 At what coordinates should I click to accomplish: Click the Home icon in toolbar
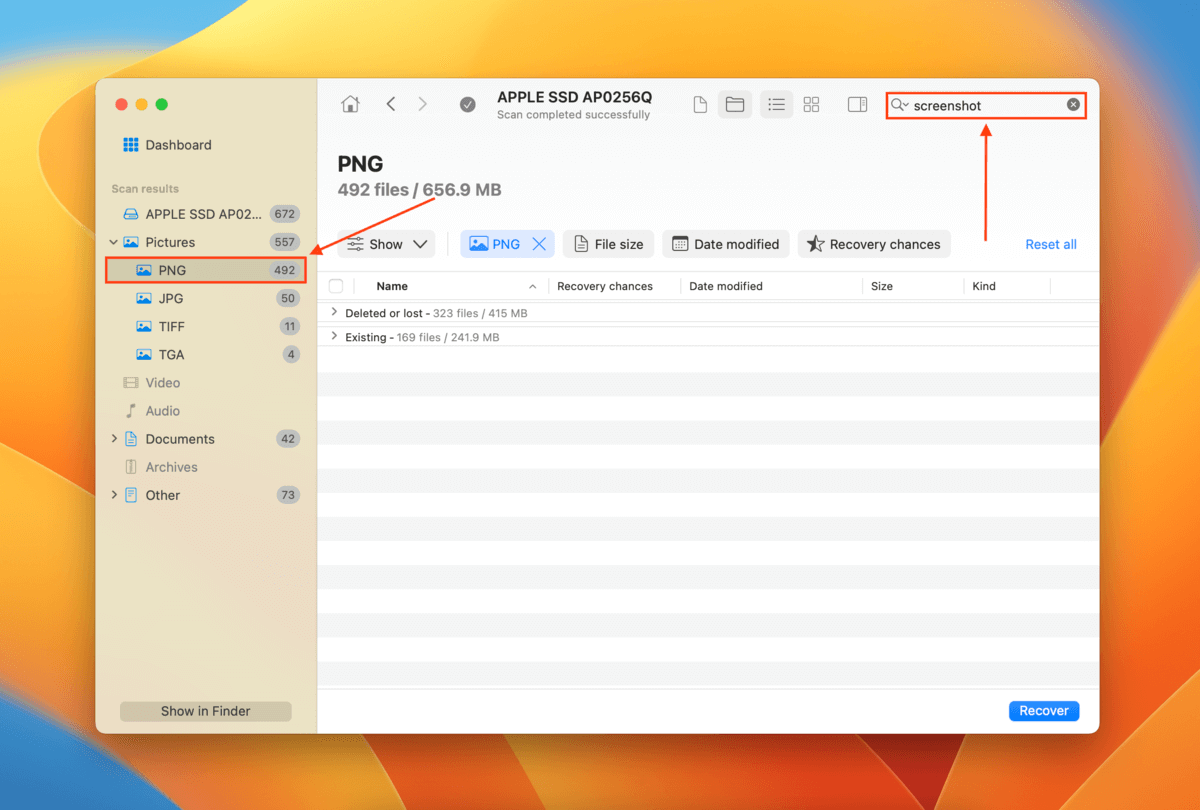350,105
